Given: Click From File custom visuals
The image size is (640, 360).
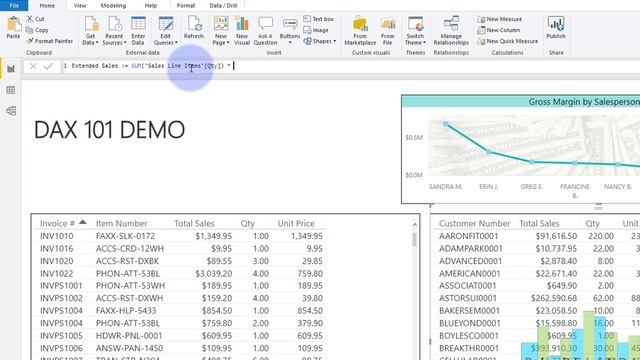Looking at the screenshot, I should (x=388, y=31).
